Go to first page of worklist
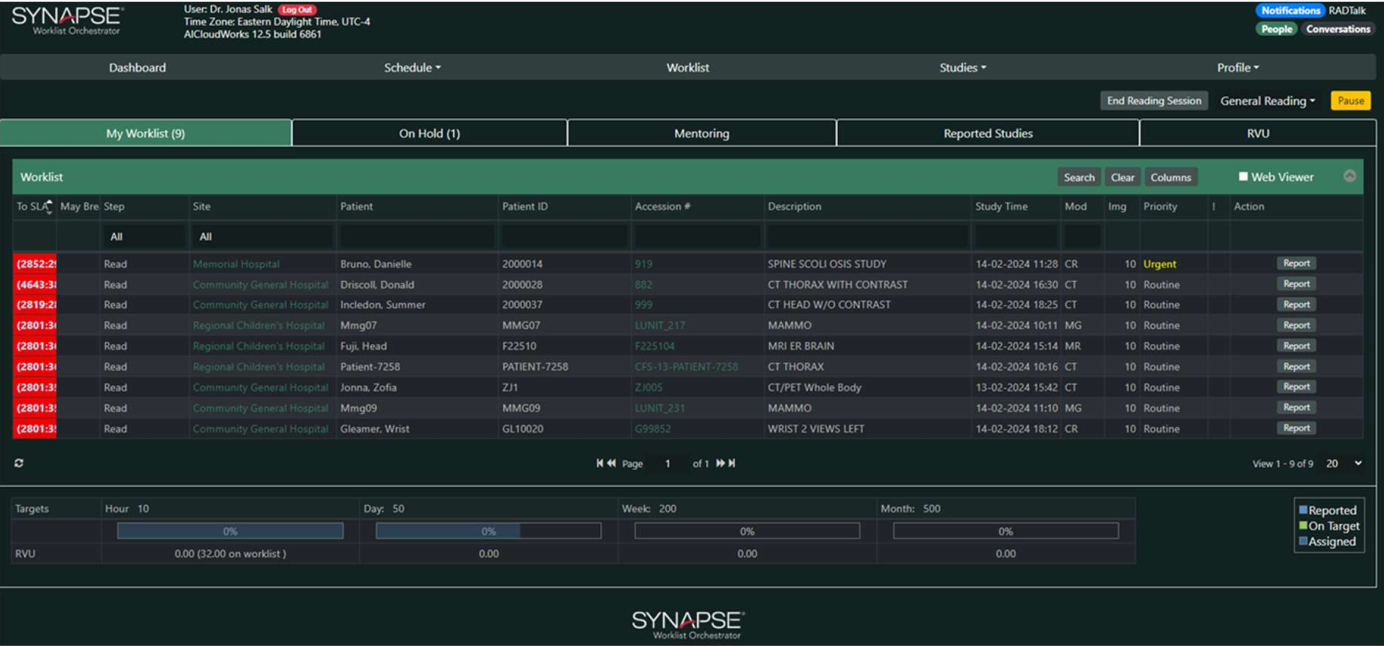 (x=600, y=463)
